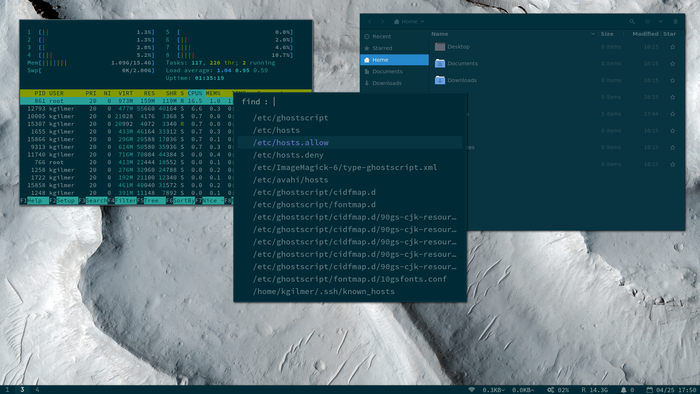
Task: Go back in the file manager
Action: click(x=370, y=21)
